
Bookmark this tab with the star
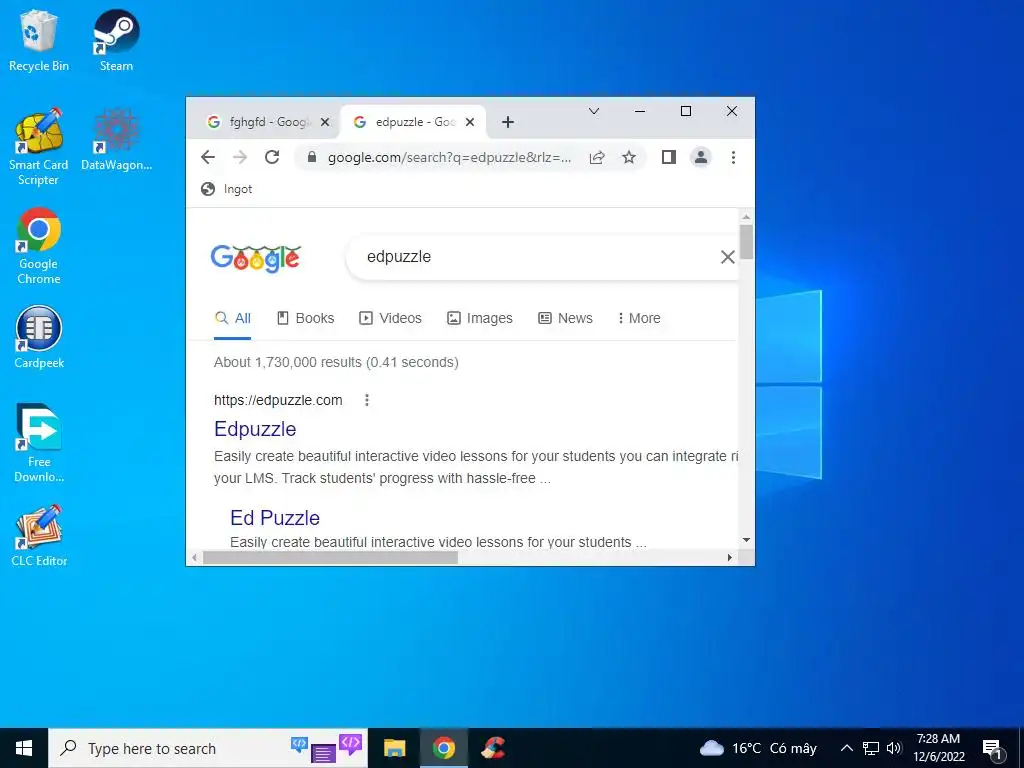pyautogui.click(x=628, y=157)
